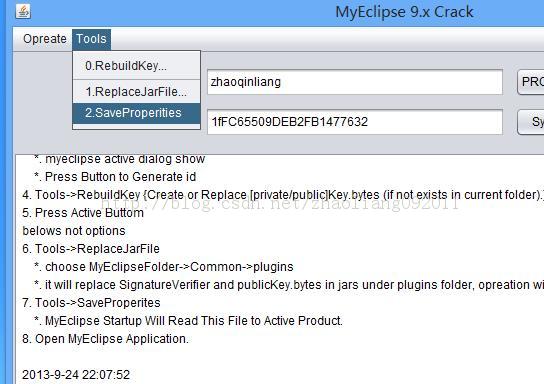Click the '6. Tools->ReplaceJarFile' line

click(x=91, y=249)
